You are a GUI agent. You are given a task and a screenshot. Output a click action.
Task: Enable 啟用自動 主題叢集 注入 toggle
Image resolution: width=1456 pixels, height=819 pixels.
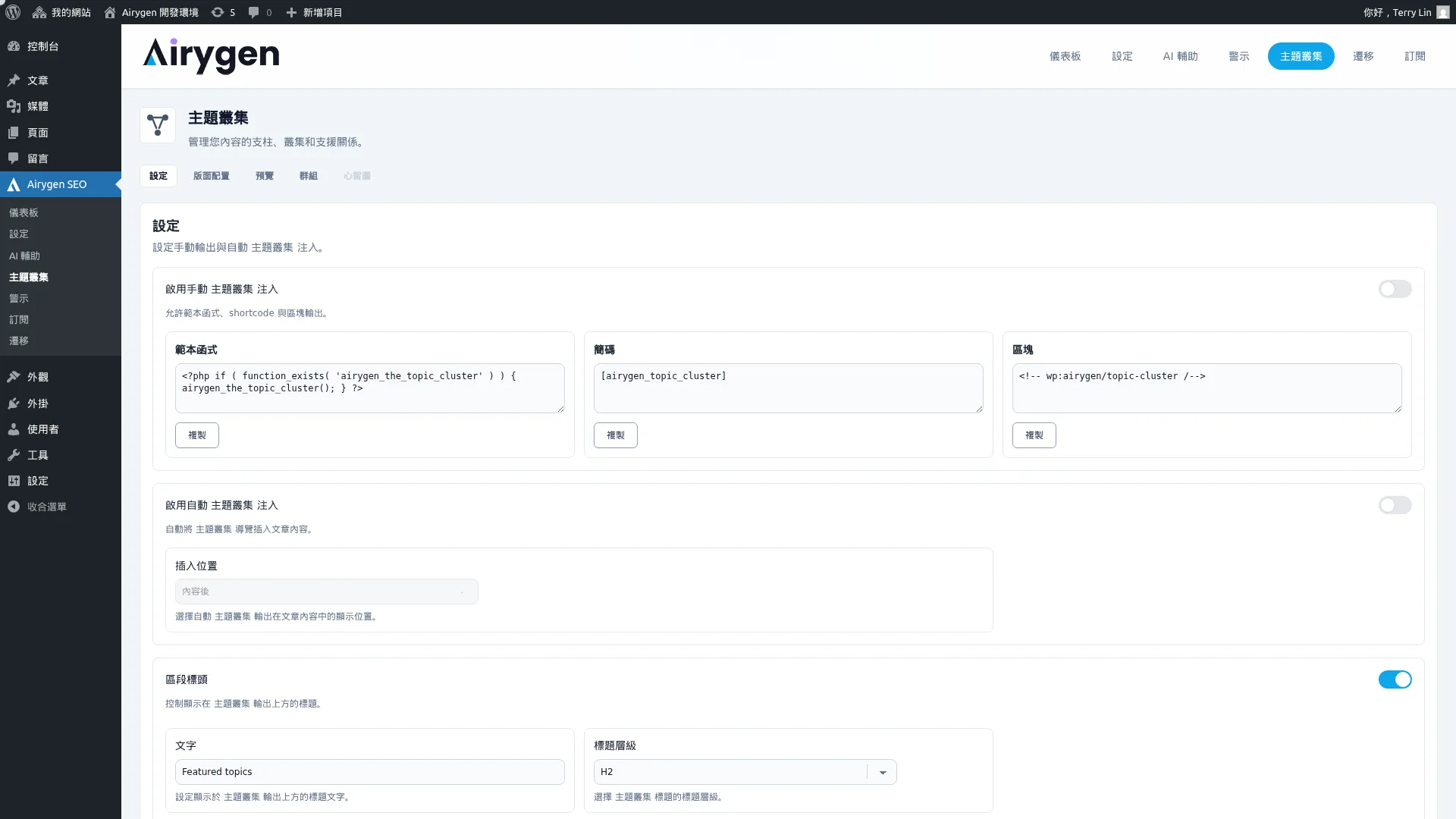tap(1395, 505)
